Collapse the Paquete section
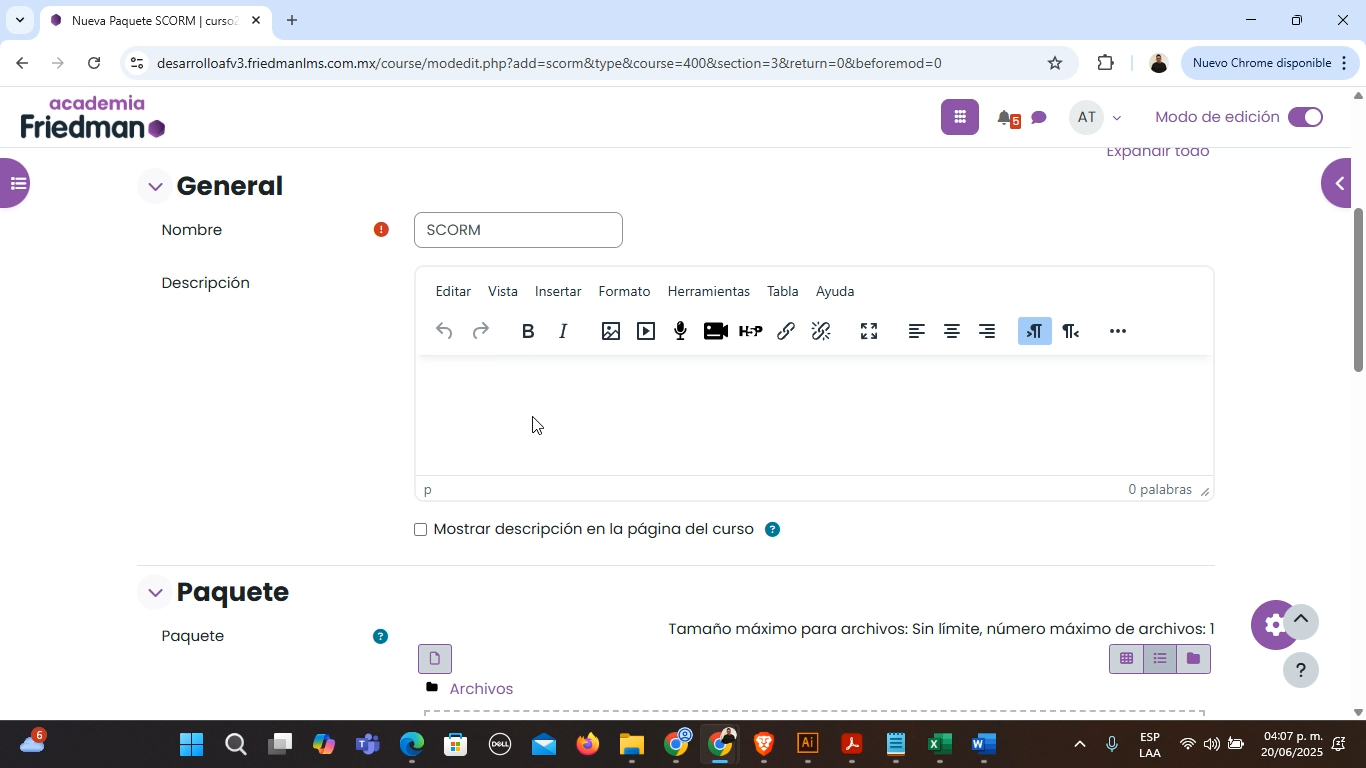This screenshot has height=768, width=1366. point(155,592)
